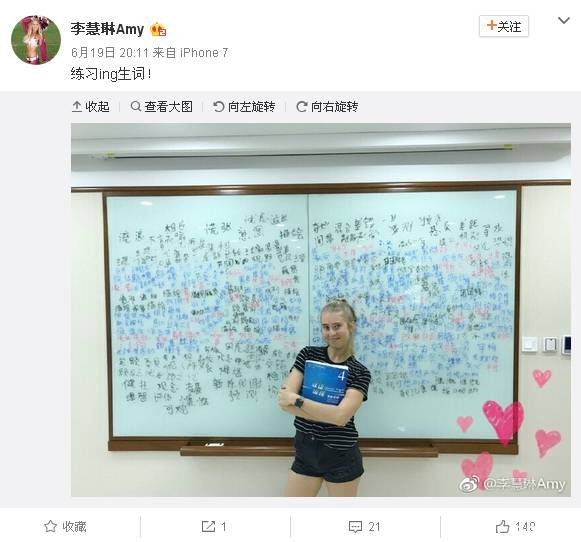
Task: Open the comments with 21 replies
Action: pos(365,526)
